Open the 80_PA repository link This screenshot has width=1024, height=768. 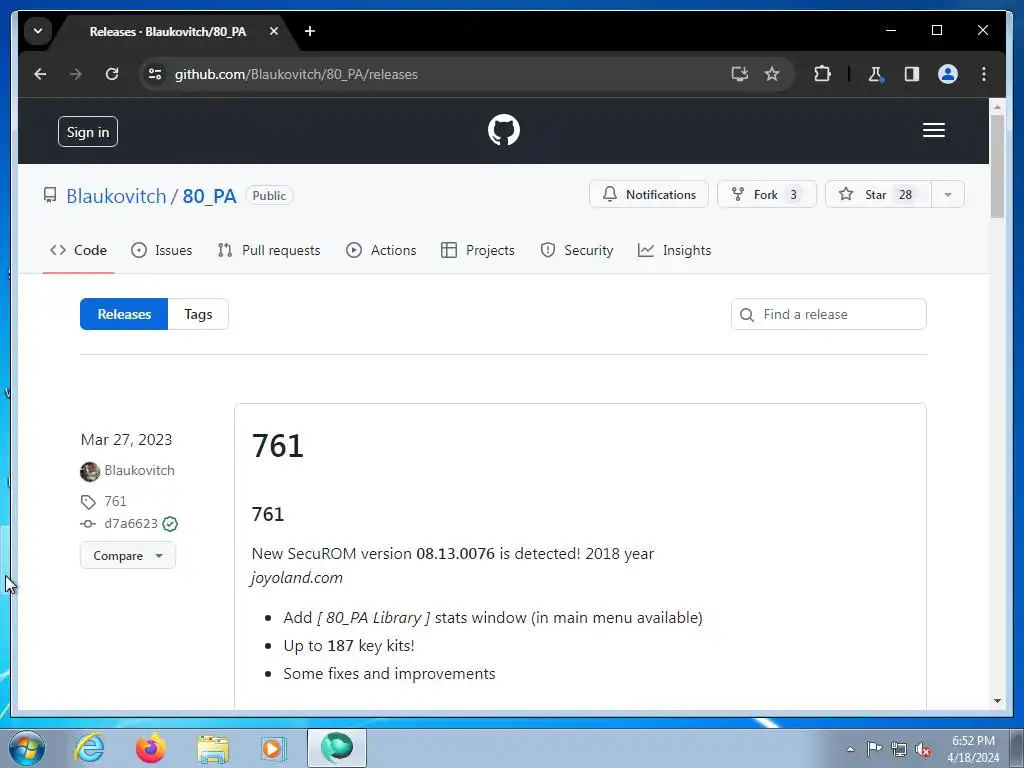(x=209, y=196)
